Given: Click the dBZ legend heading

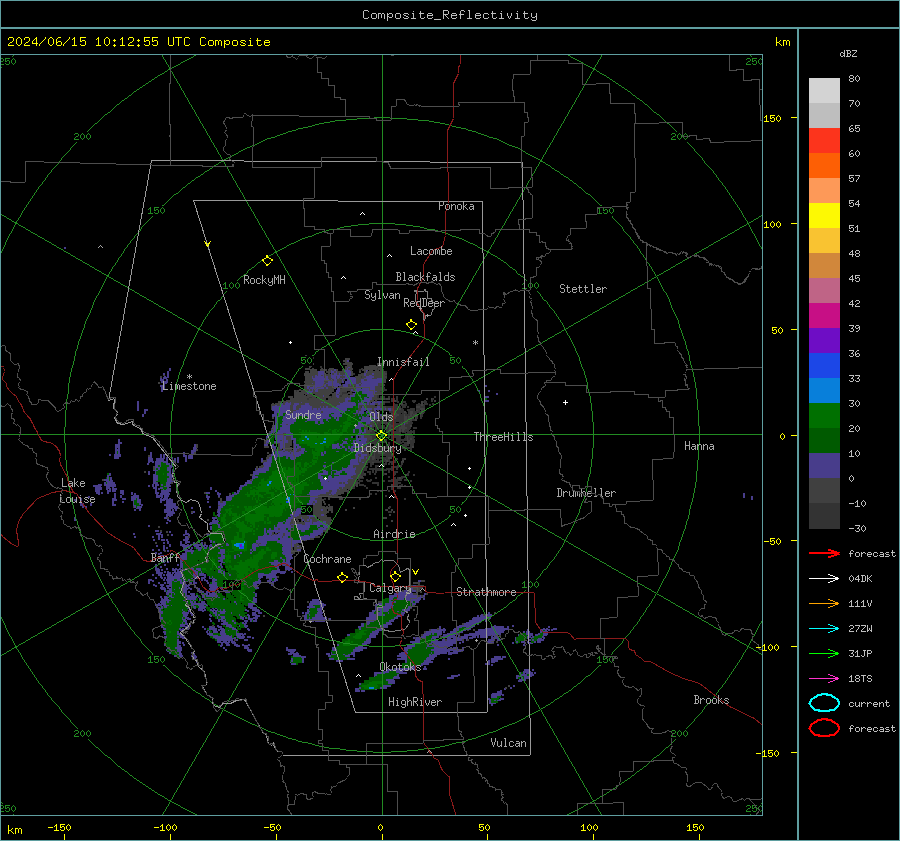Looking at the screenshot, I should tap(848, 54).
